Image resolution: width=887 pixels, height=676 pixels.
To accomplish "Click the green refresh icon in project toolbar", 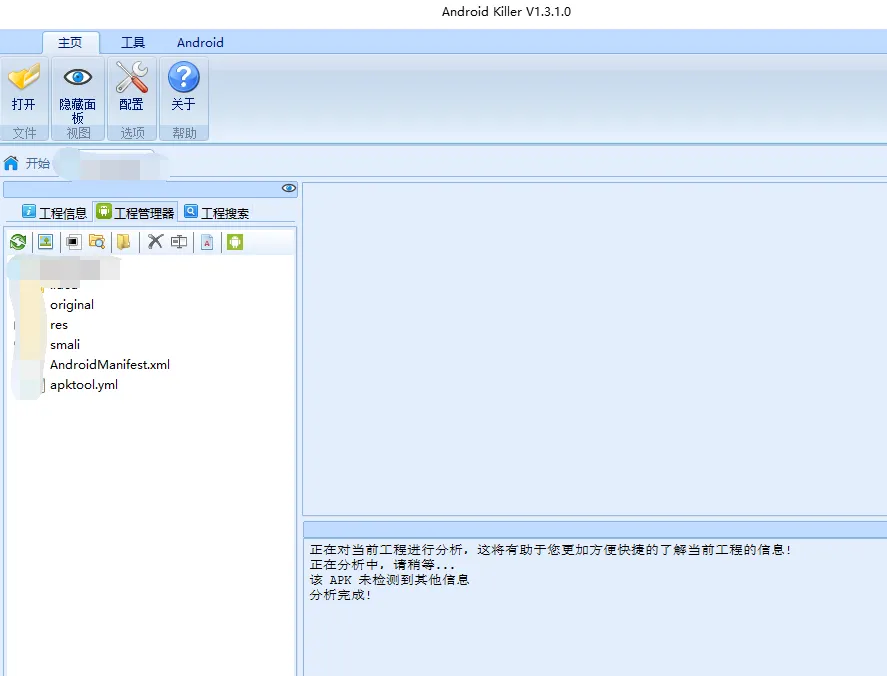I will (x=18, y=241).
